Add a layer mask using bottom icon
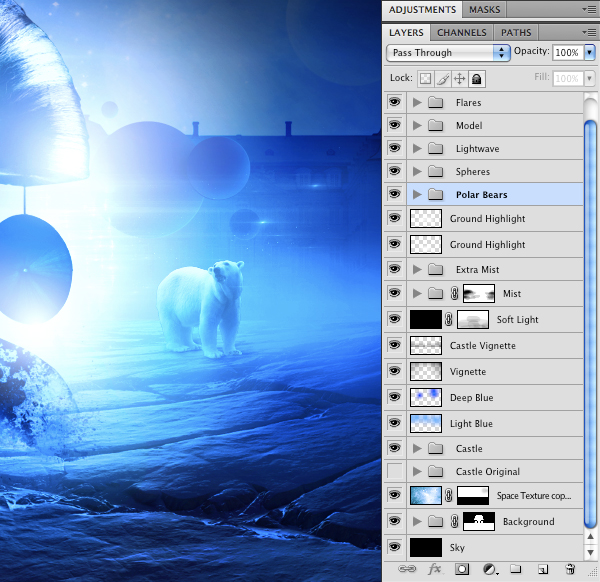The width and height of the screenshot is (600, 582). (462, 569)
